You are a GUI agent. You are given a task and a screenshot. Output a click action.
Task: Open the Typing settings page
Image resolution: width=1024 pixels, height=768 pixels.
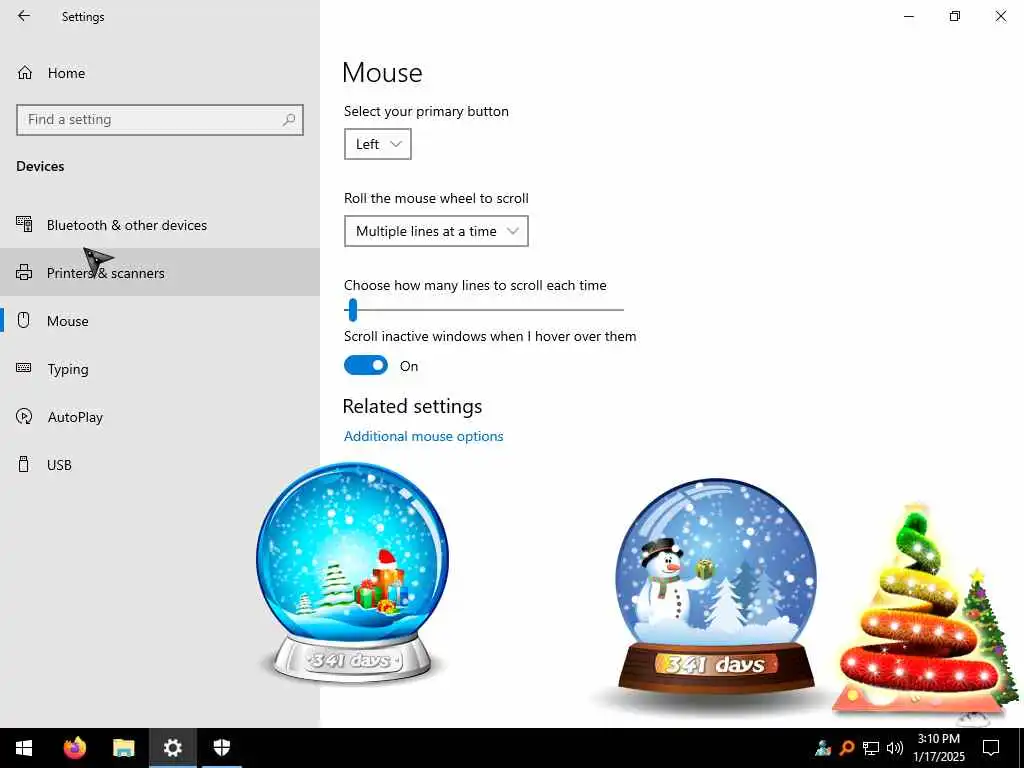(160, 368)
